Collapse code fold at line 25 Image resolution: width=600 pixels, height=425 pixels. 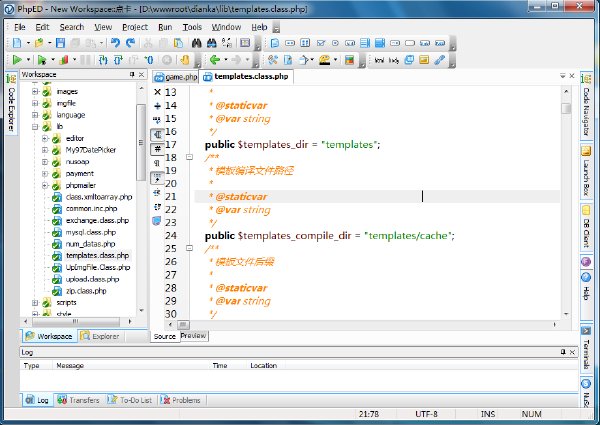click(x=189, y=248)
